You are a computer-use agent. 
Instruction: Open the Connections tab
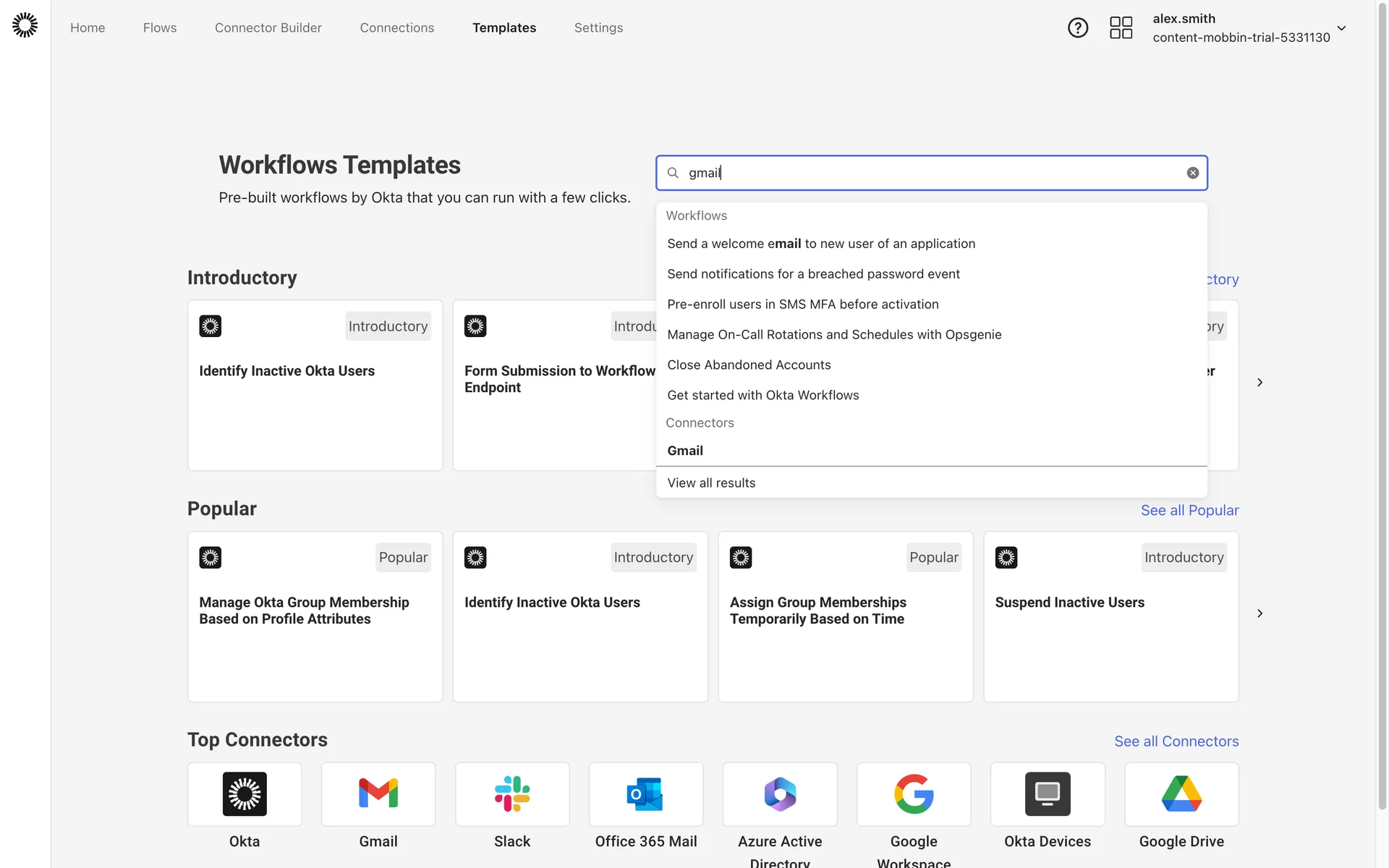point(396,27)
